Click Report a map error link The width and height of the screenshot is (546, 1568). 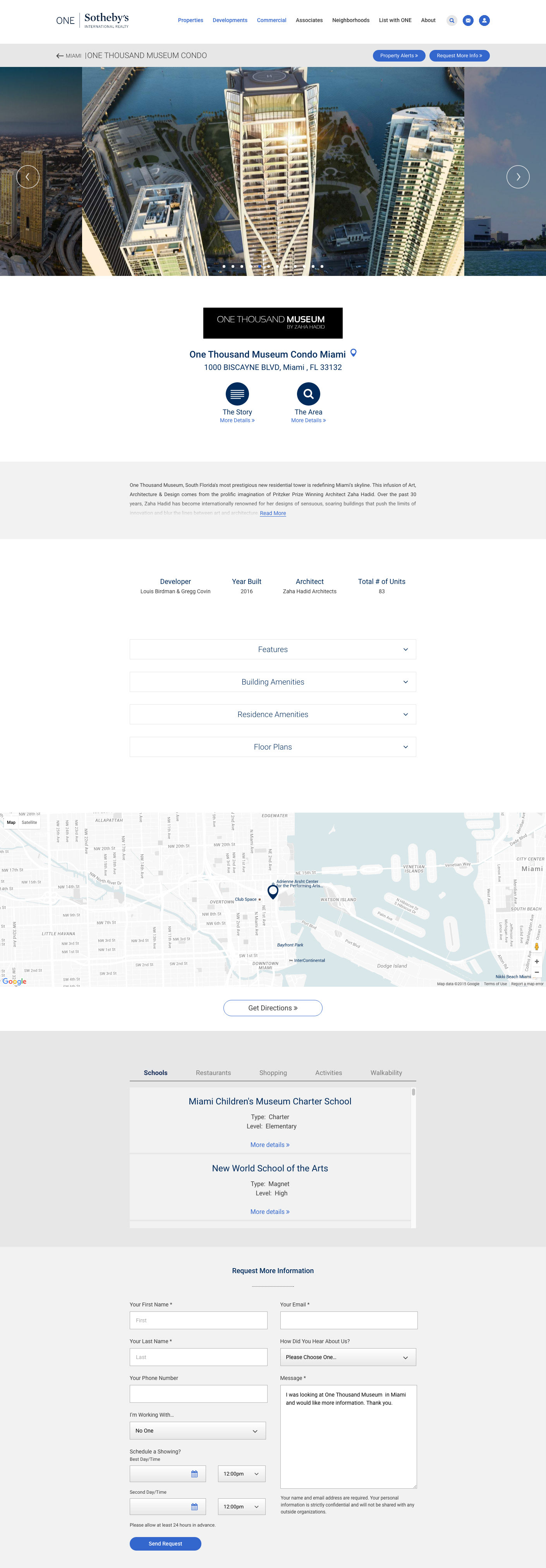(527, 984)
